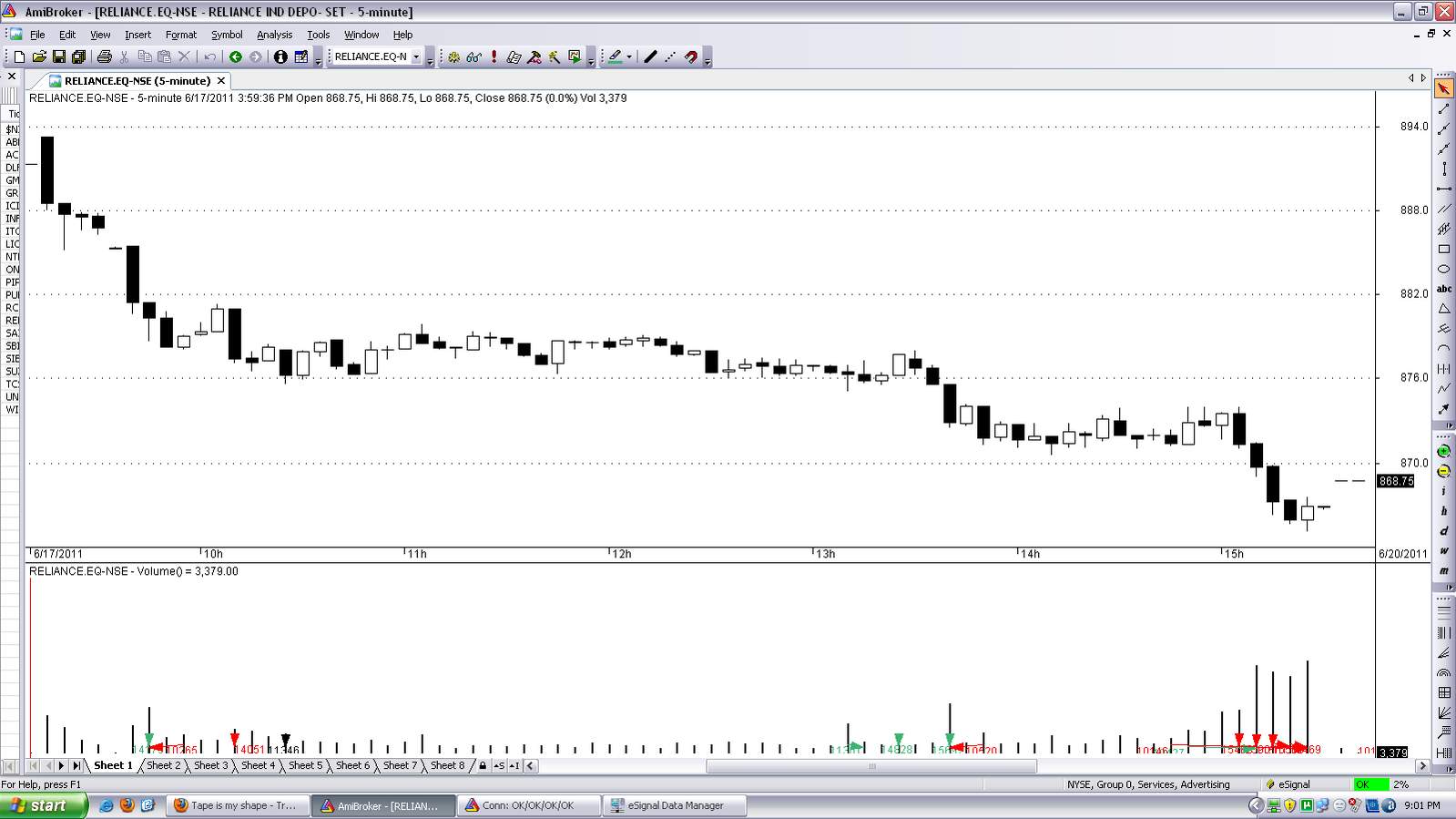The image size is (1456, 819).
Task: Go back with the green arrow icon
Action: 235,56
